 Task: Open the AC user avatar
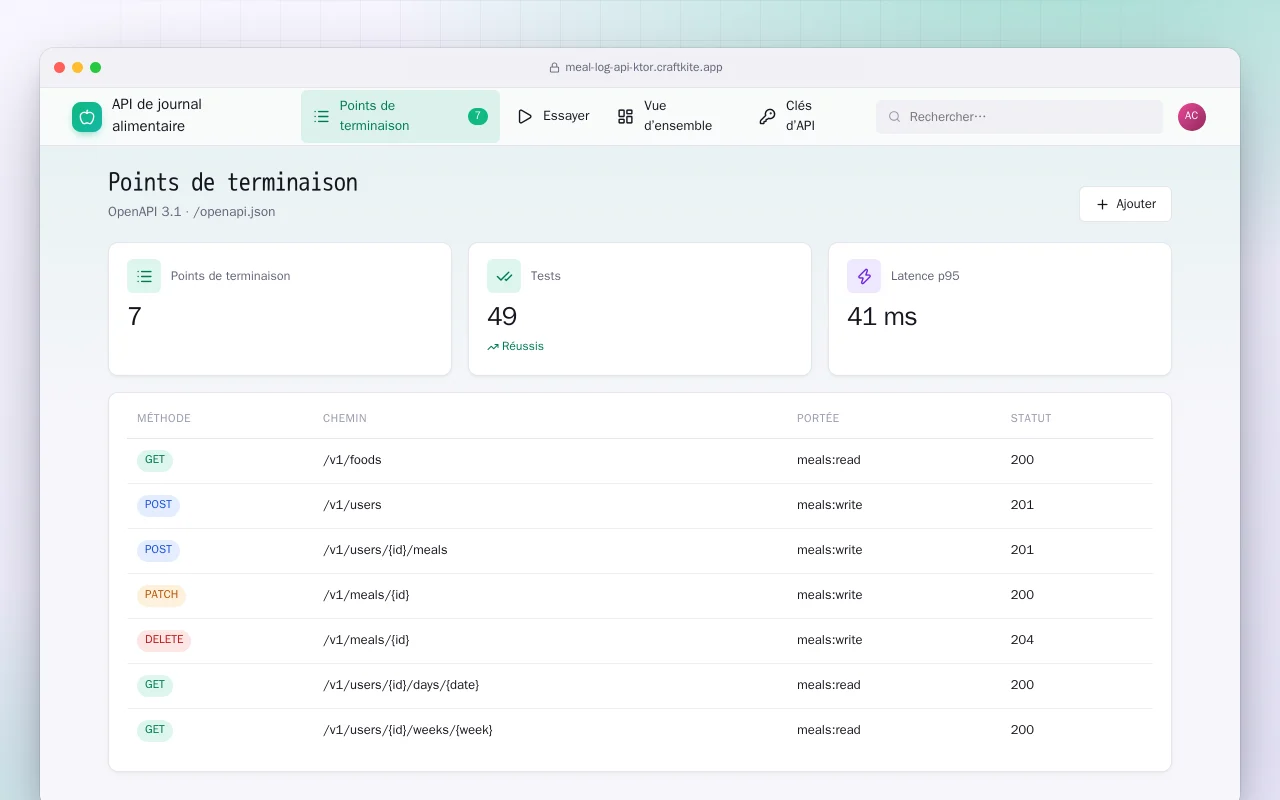[1191, 116]
